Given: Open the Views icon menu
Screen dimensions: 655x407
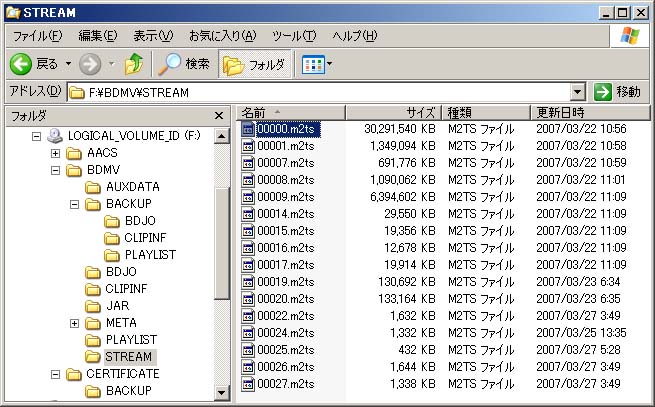Looking at the screenshot, I should pyautogui.click(x=313, y=64).
